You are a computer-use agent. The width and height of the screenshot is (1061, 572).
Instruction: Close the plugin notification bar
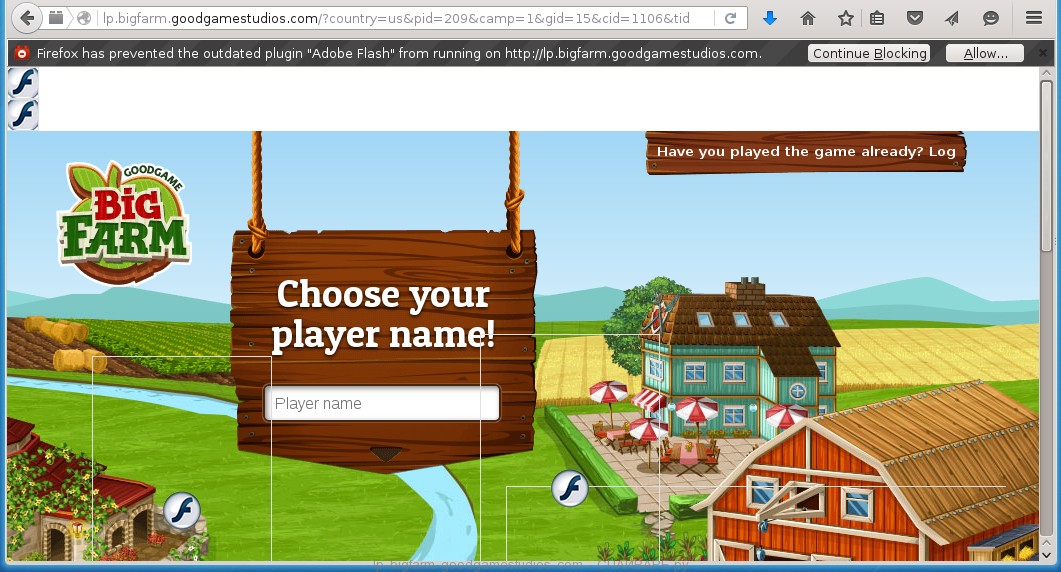tap(1043, 53)
